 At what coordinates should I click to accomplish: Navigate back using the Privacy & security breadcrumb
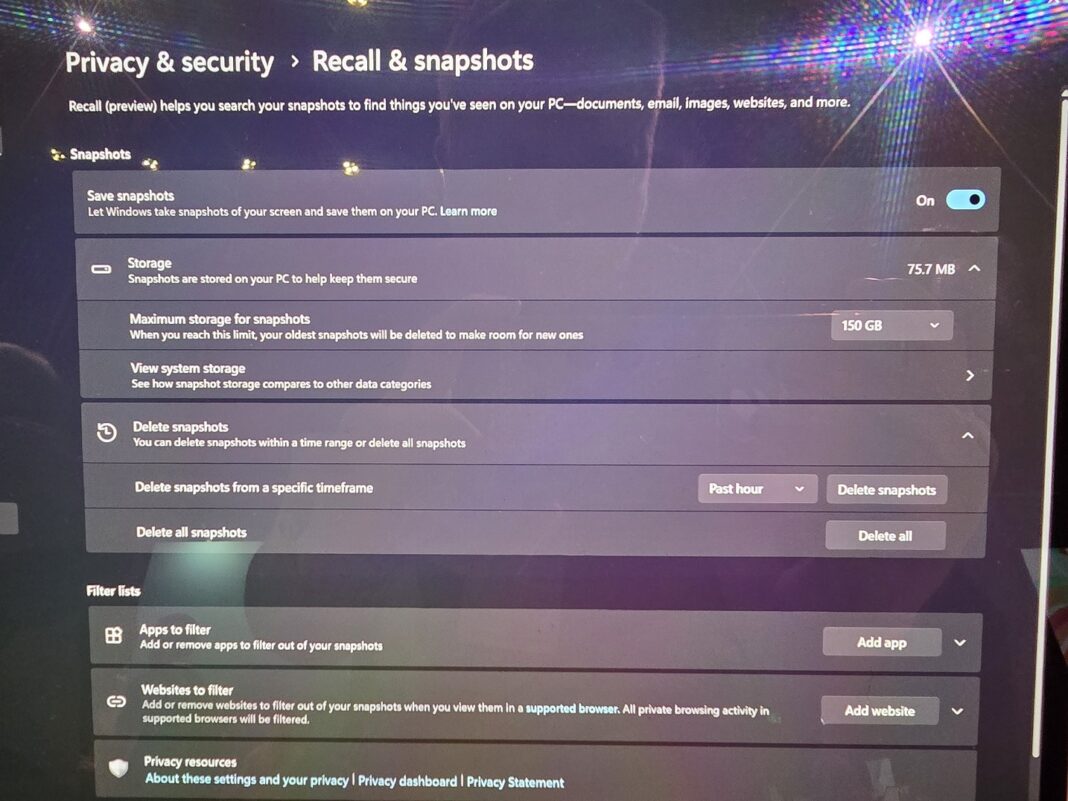pos(170,62)
